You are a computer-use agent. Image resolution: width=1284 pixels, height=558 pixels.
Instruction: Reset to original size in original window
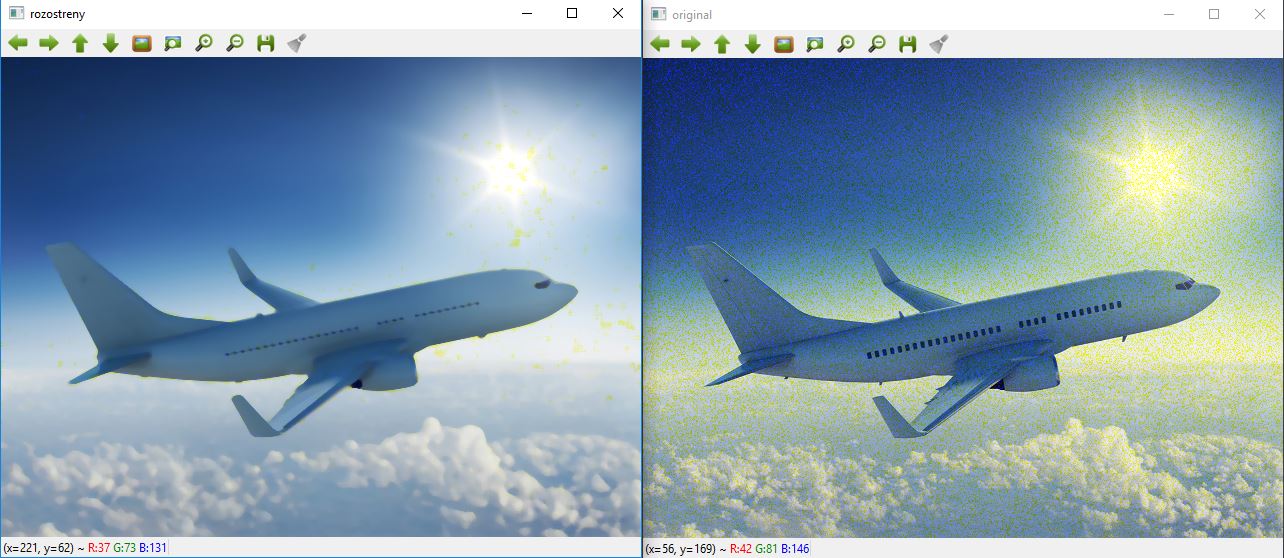coord(784,43)
